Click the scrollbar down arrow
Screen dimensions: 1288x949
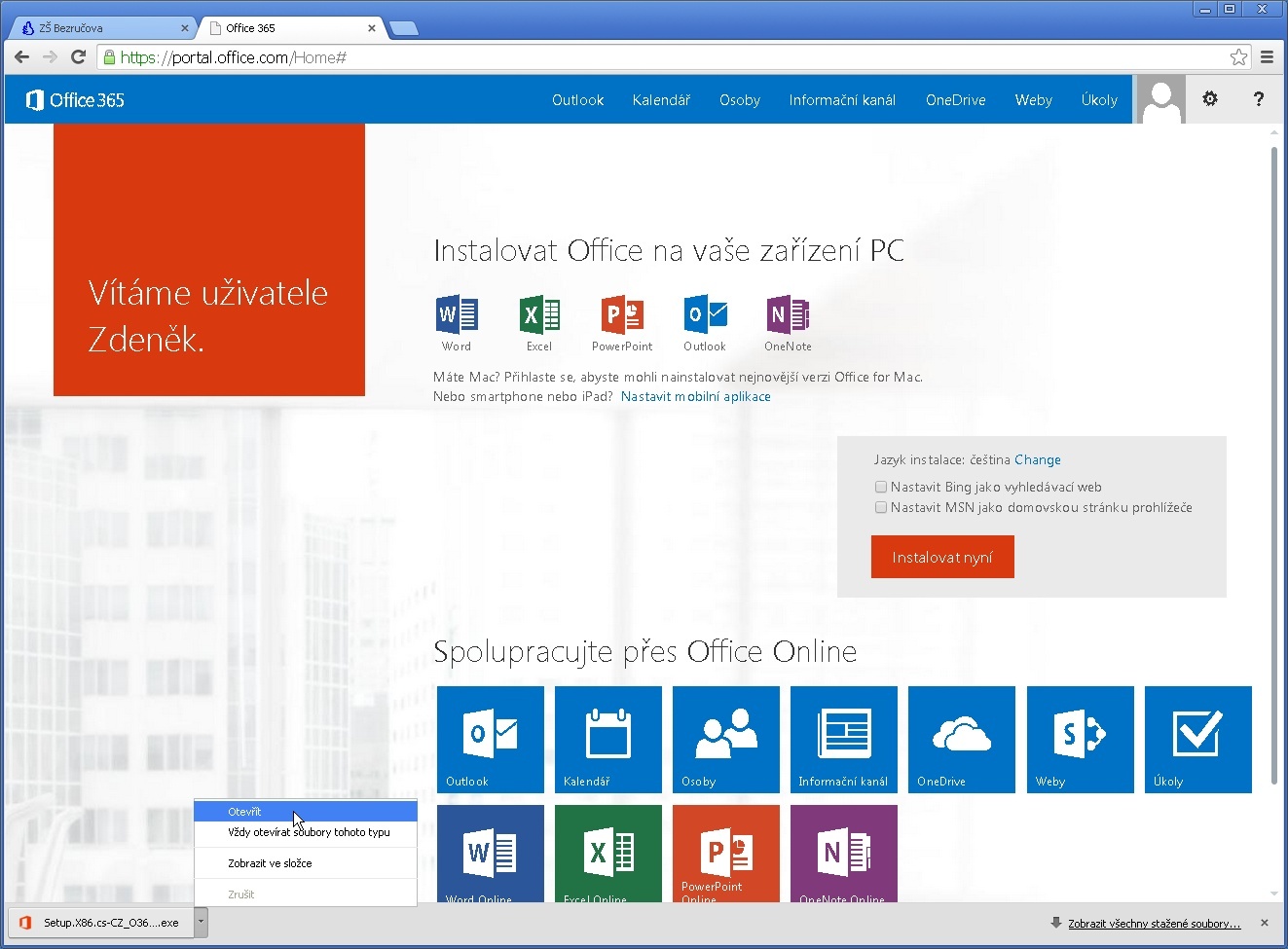point(1274,894)
